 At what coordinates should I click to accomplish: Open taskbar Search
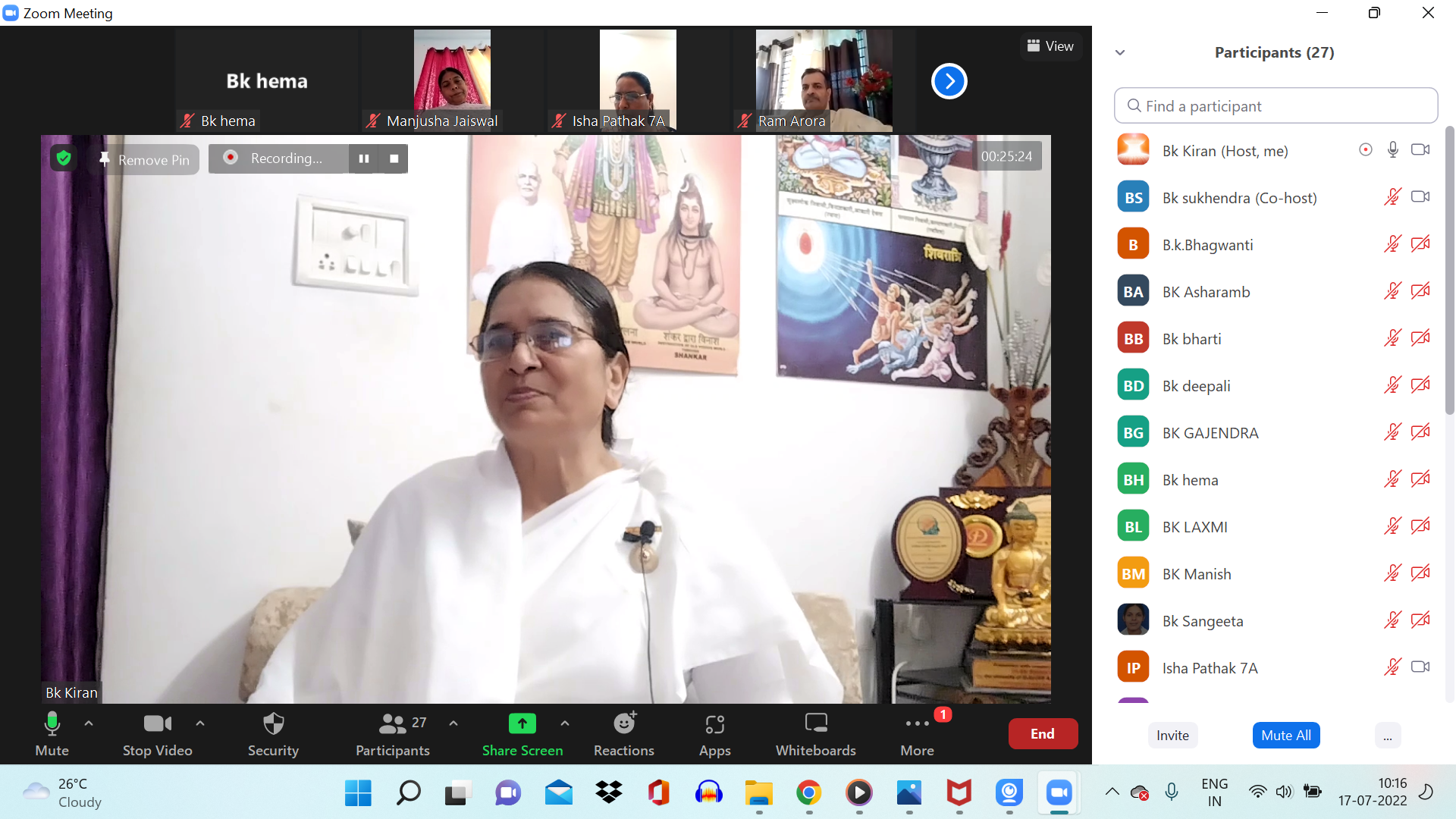[x=408, y=793]
